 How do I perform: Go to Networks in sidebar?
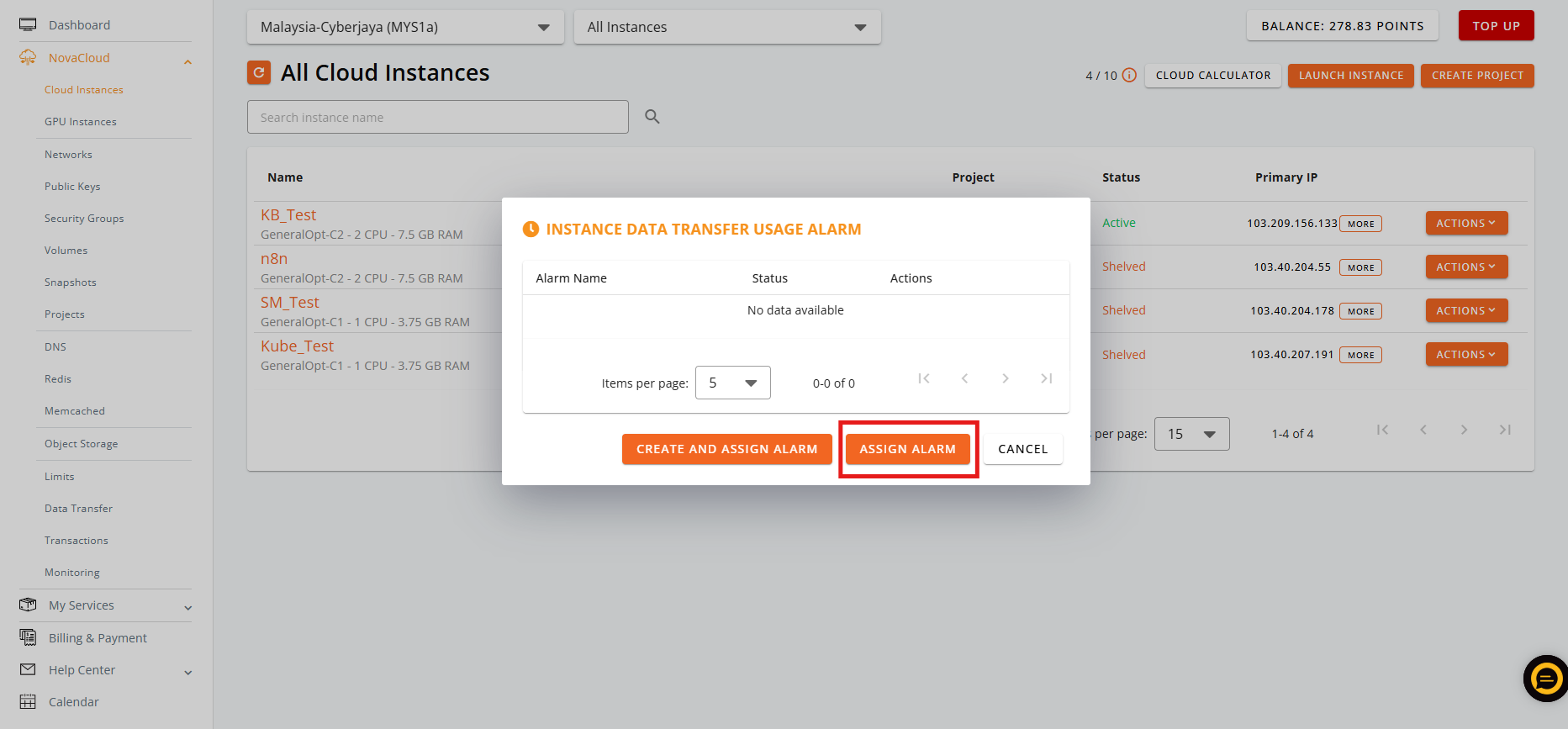tap(68, 155)
